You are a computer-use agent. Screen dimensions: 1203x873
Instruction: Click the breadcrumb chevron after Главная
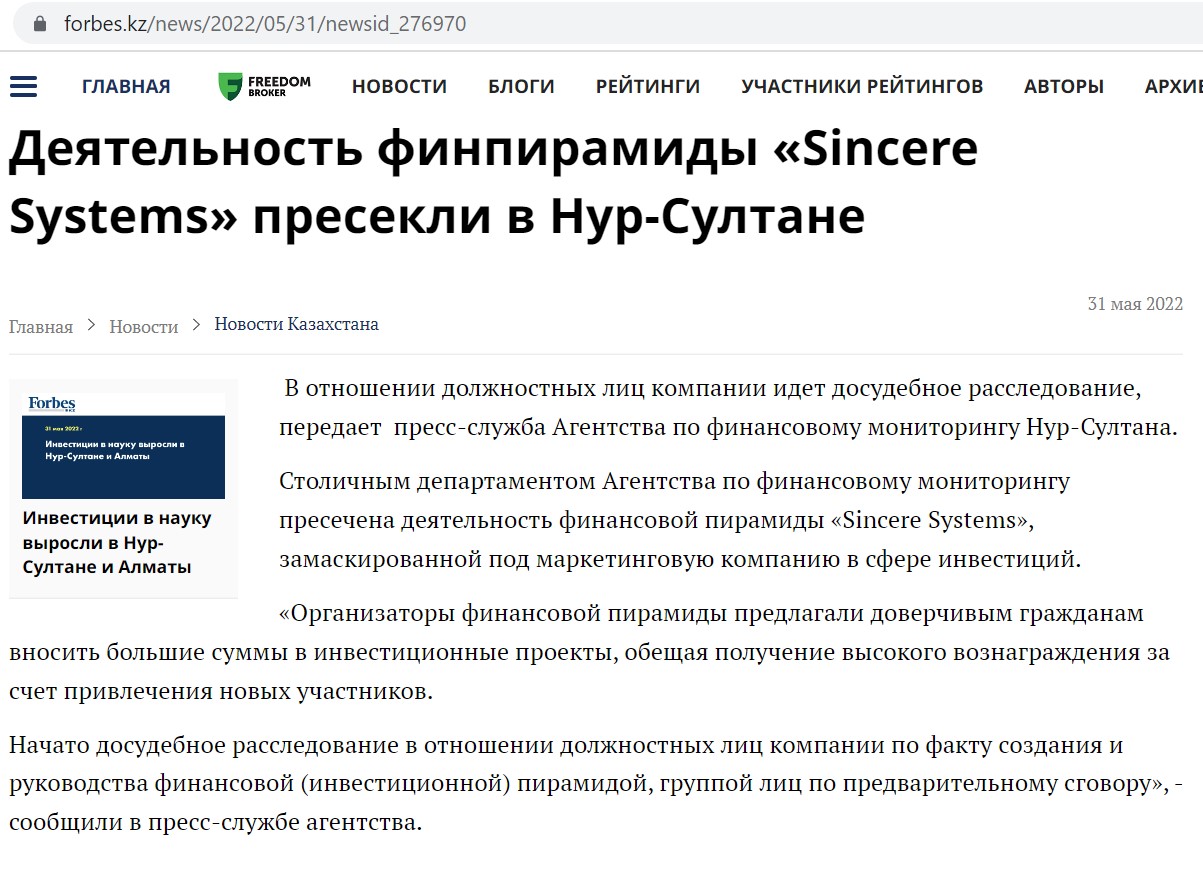click(x=91, y=325)
